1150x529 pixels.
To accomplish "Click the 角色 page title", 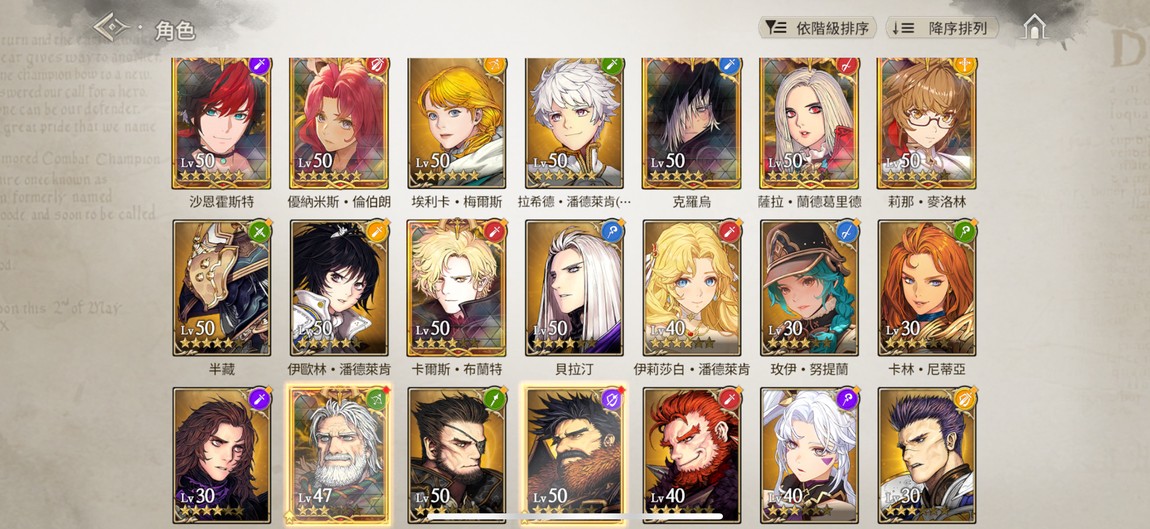I will click(x=175, y=31).
